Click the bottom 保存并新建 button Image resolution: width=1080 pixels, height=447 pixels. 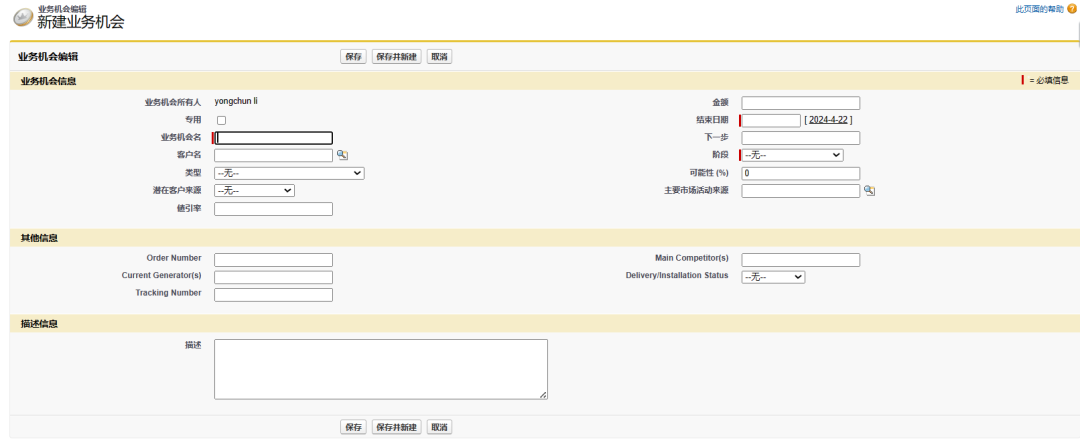click(396, 427)
